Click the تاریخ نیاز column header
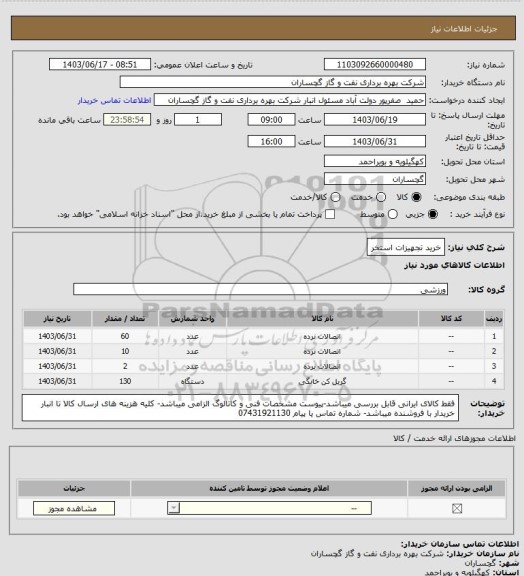524x576 pixels. [x=57, y=318]
